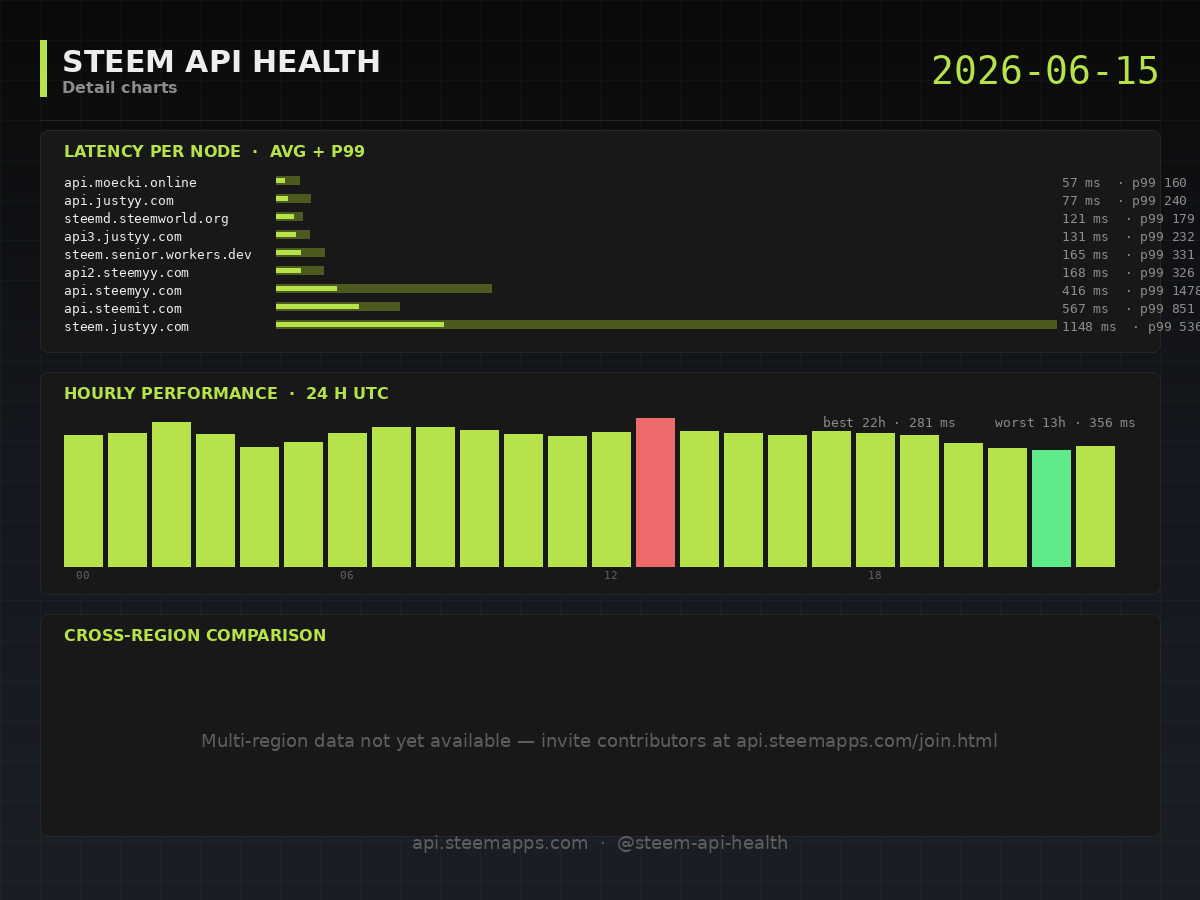This screenshot has width=1200, height=900.
Task: Click the api.steemapps.com footer link
Action: click(500, 843)
